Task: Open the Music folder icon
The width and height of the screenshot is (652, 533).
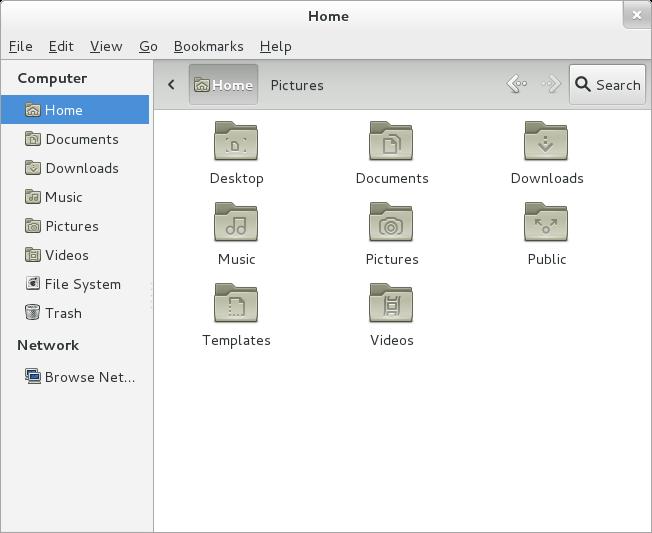Action: pyautogui.click(x=236, y=222)
